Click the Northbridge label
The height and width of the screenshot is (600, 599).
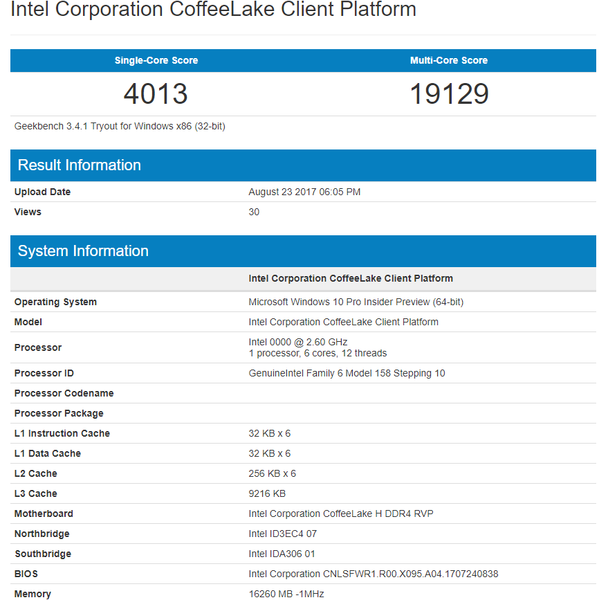pos(42,534)
